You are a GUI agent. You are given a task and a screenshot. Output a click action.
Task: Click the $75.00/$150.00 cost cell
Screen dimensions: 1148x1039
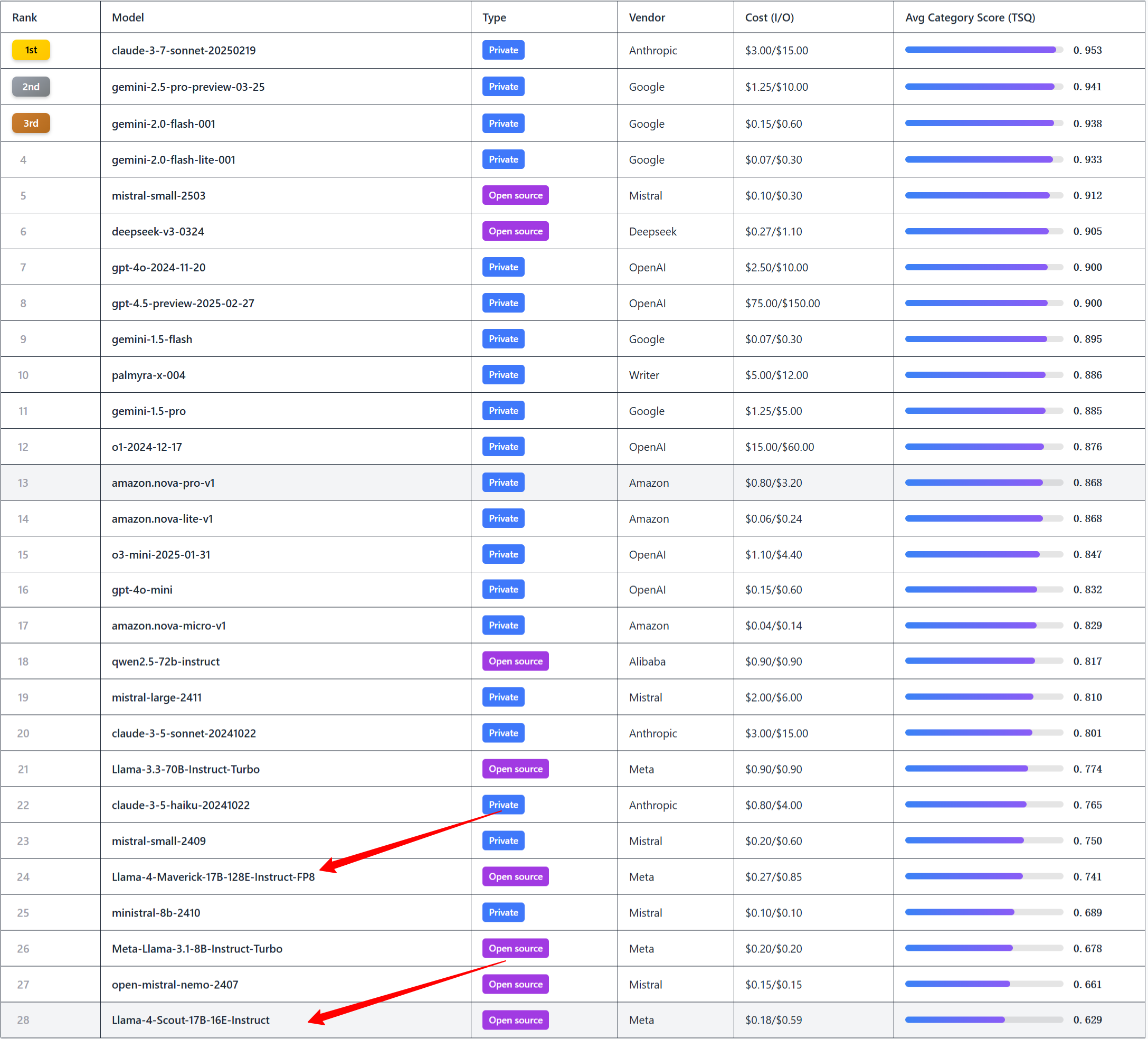click(x=782, y=303)
